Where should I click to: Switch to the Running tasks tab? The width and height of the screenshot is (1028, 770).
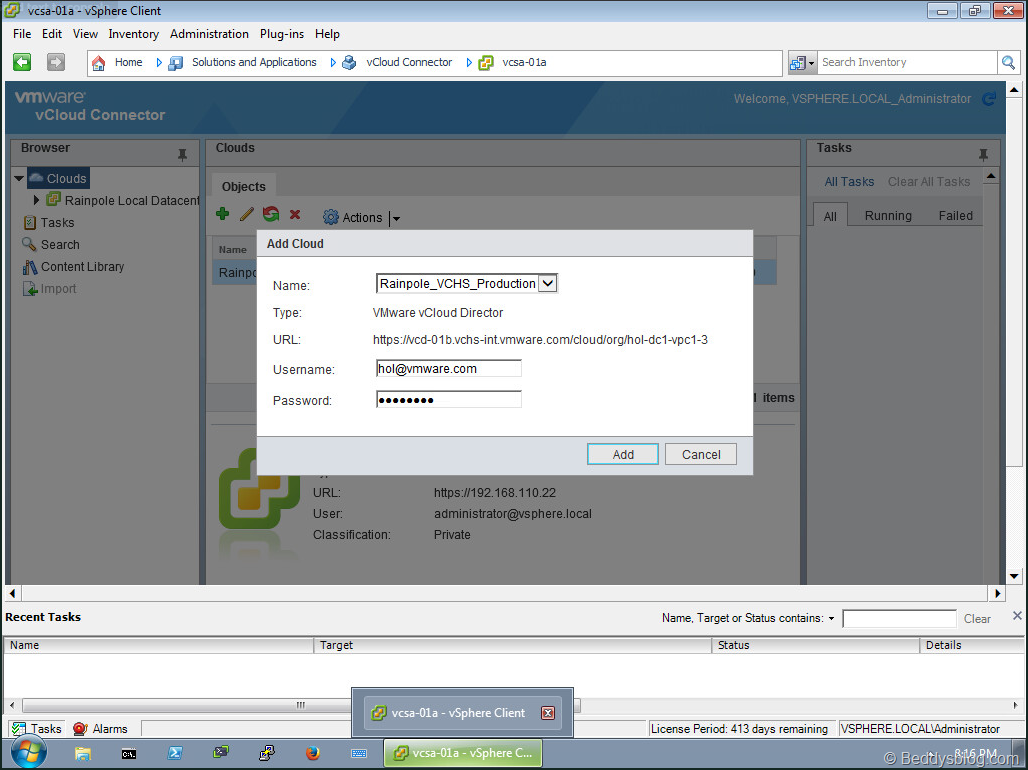click(888, 216)
